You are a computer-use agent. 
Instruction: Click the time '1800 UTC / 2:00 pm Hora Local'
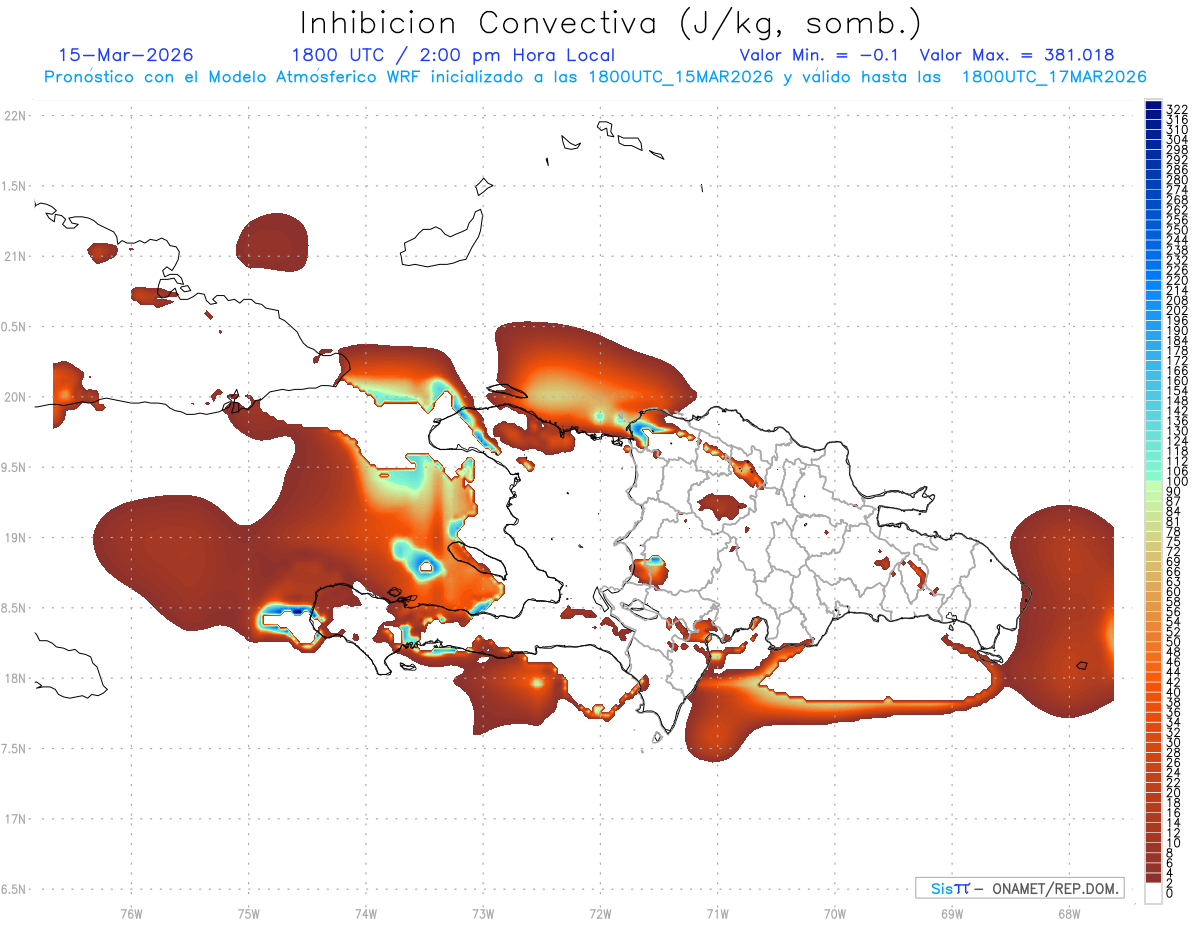pos(453,55)
